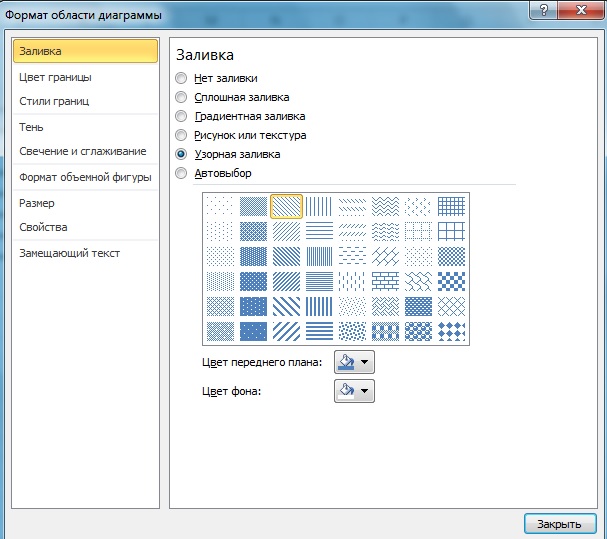Image resolution: width=607 pixels, height=539 pixels.
Task: Click the background color paint bucket swatch
Action: 345,391
